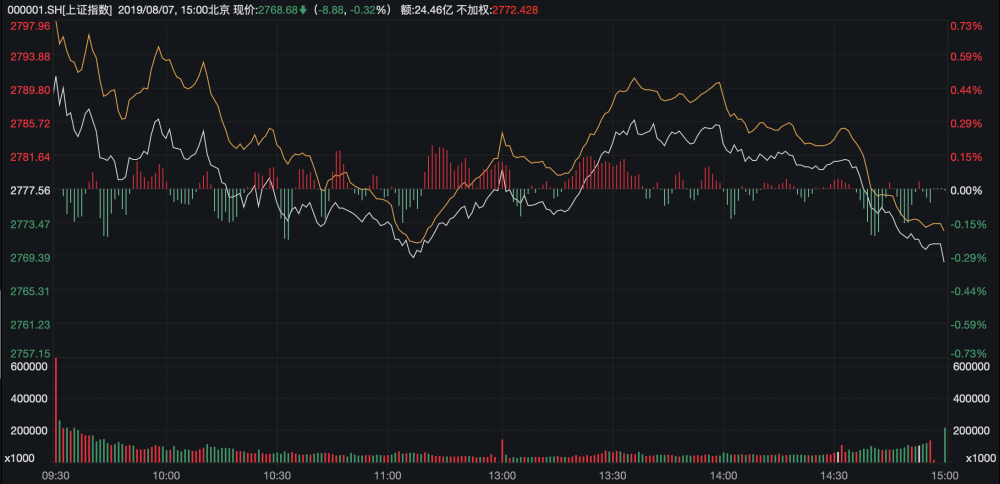The image size is (1000, 484).
Task: Click the 2773.47 price axis label
Action: (31, 224)
